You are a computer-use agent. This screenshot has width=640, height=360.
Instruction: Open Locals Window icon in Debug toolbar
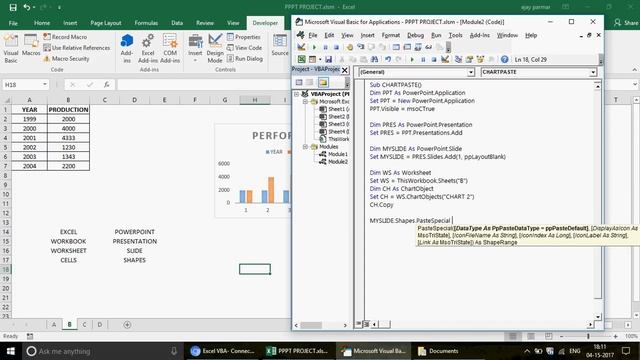396,47
